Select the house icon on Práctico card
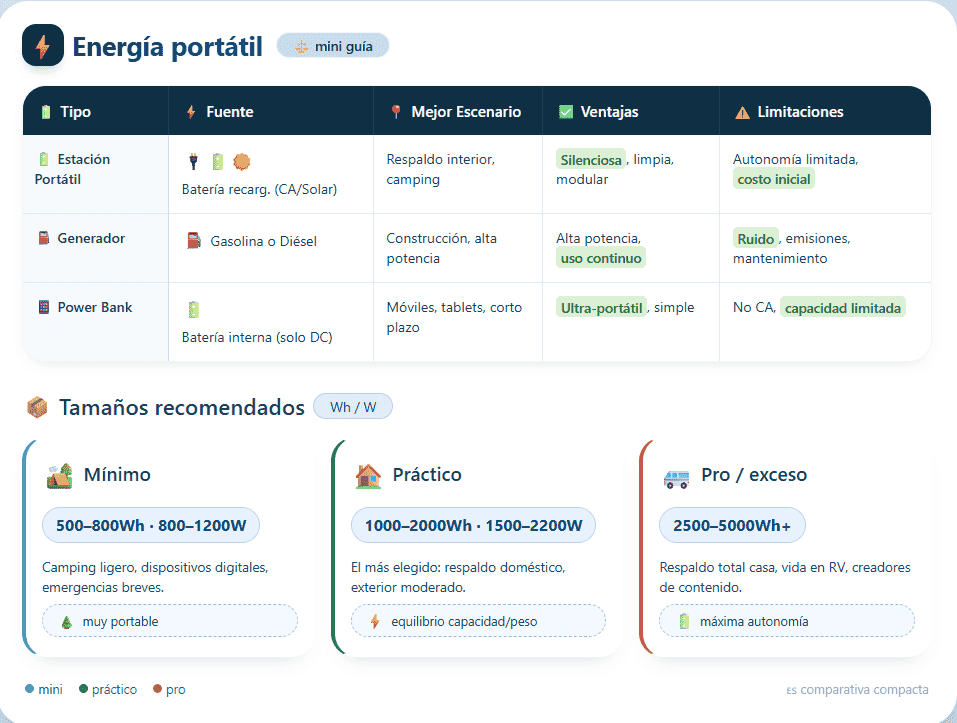 click(x=367, y=474)
